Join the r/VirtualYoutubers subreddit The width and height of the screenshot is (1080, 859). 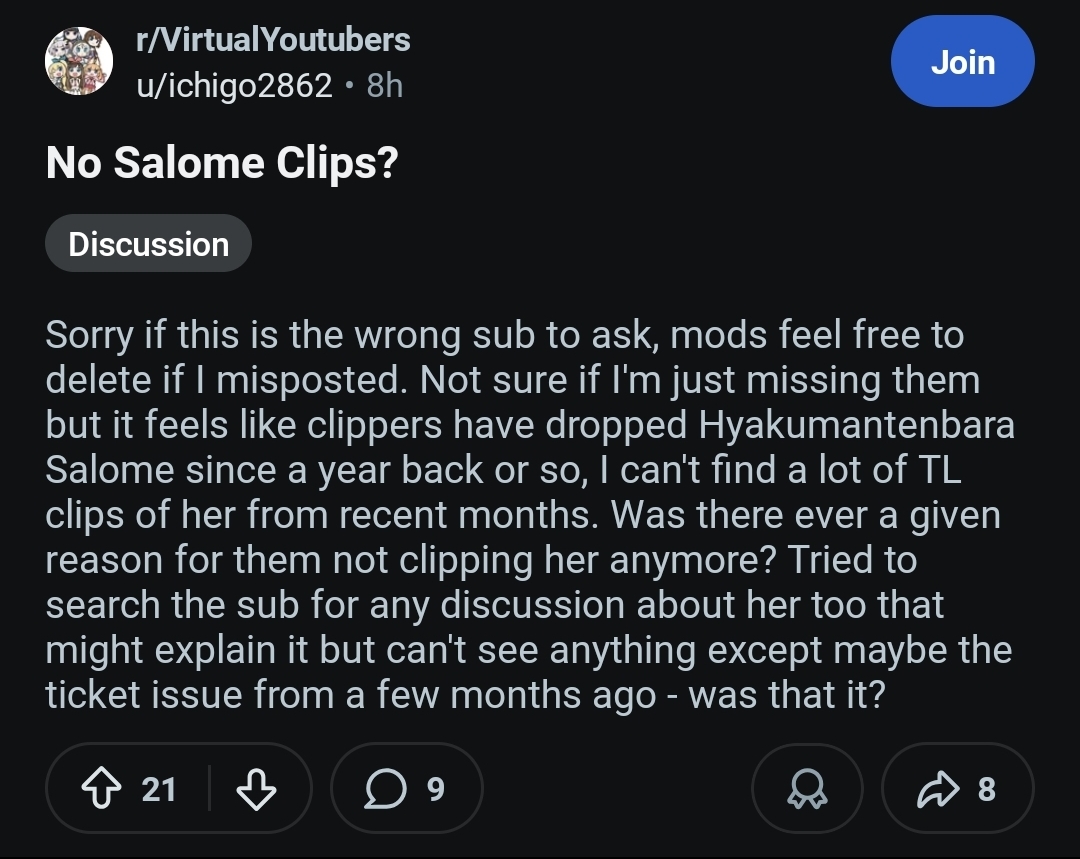point(962,62)
